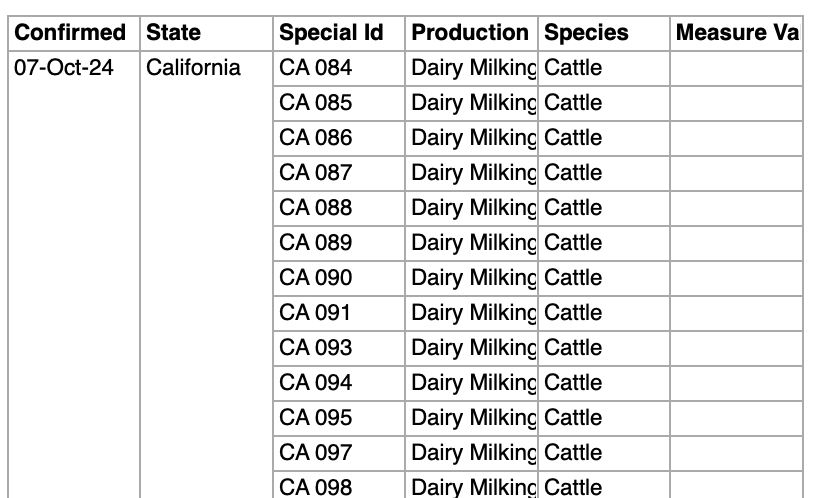Select the Measure Va column header

(736, 33)
